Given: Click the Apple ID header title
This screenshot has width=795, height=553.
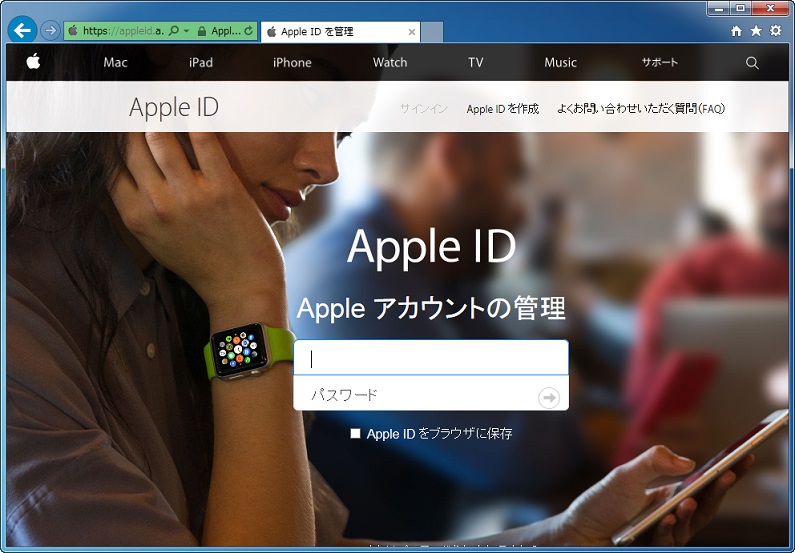Looking at the screenshot, I should click(174, 107).
